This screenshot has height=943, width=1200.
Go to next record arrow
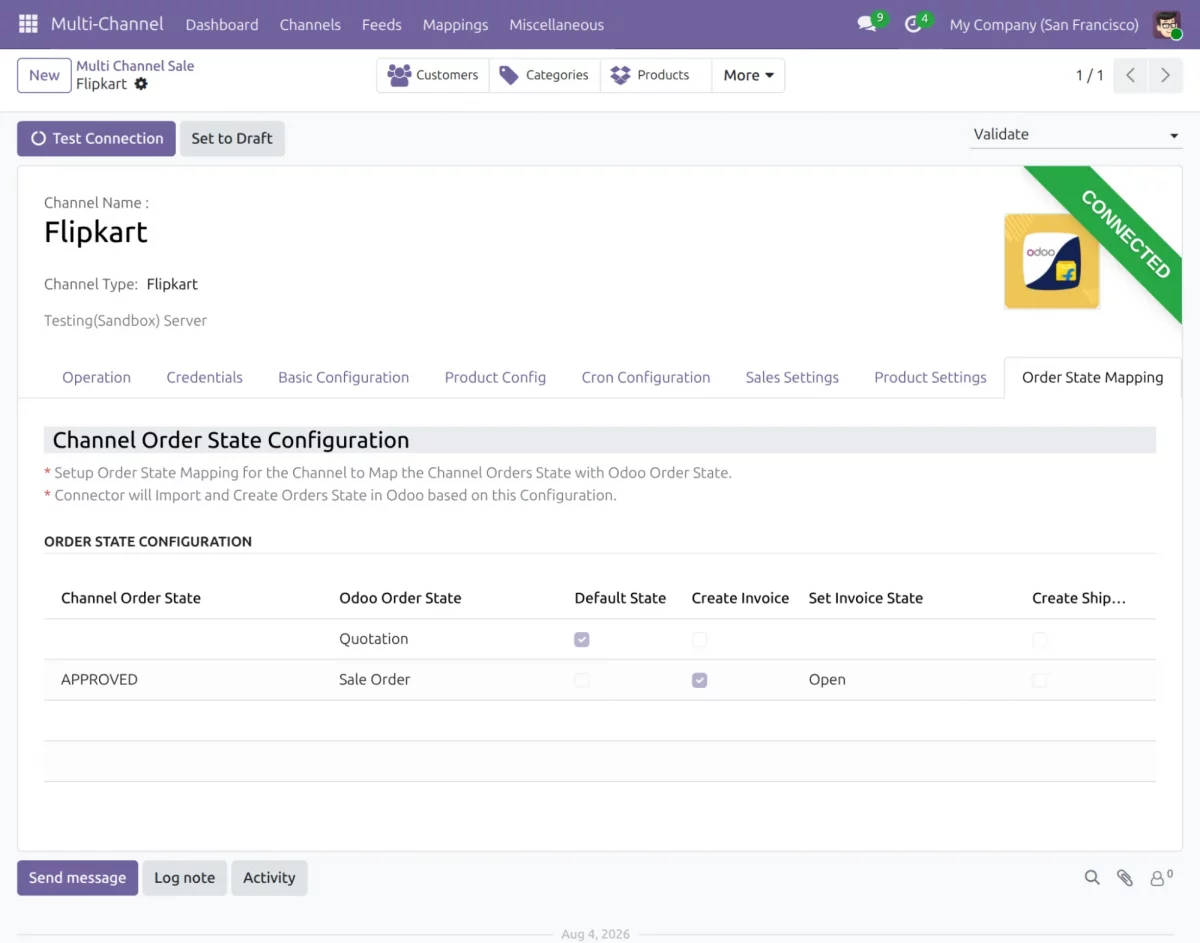pyautogui.click(x=1165, y=75)
